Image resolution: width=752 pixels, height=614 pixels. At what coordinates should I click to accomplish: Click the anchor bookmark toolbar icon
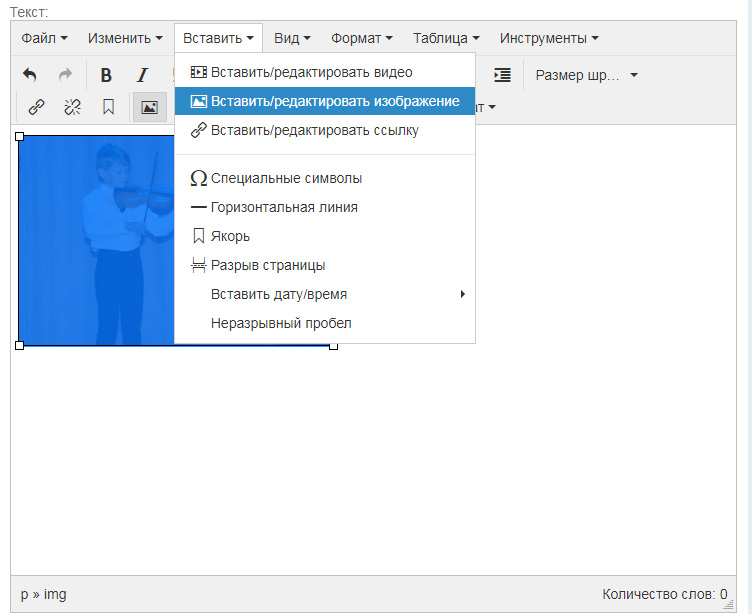[108, 106]
